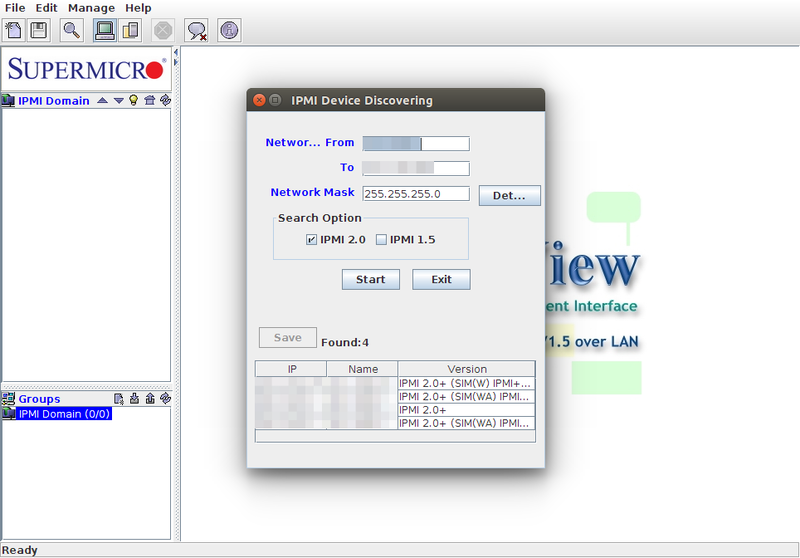The height and width of the screenshot is (558, 800).
Task: Click the Det... button beside Network Mask
Action: pyautogui.click(x=509, y=196)
